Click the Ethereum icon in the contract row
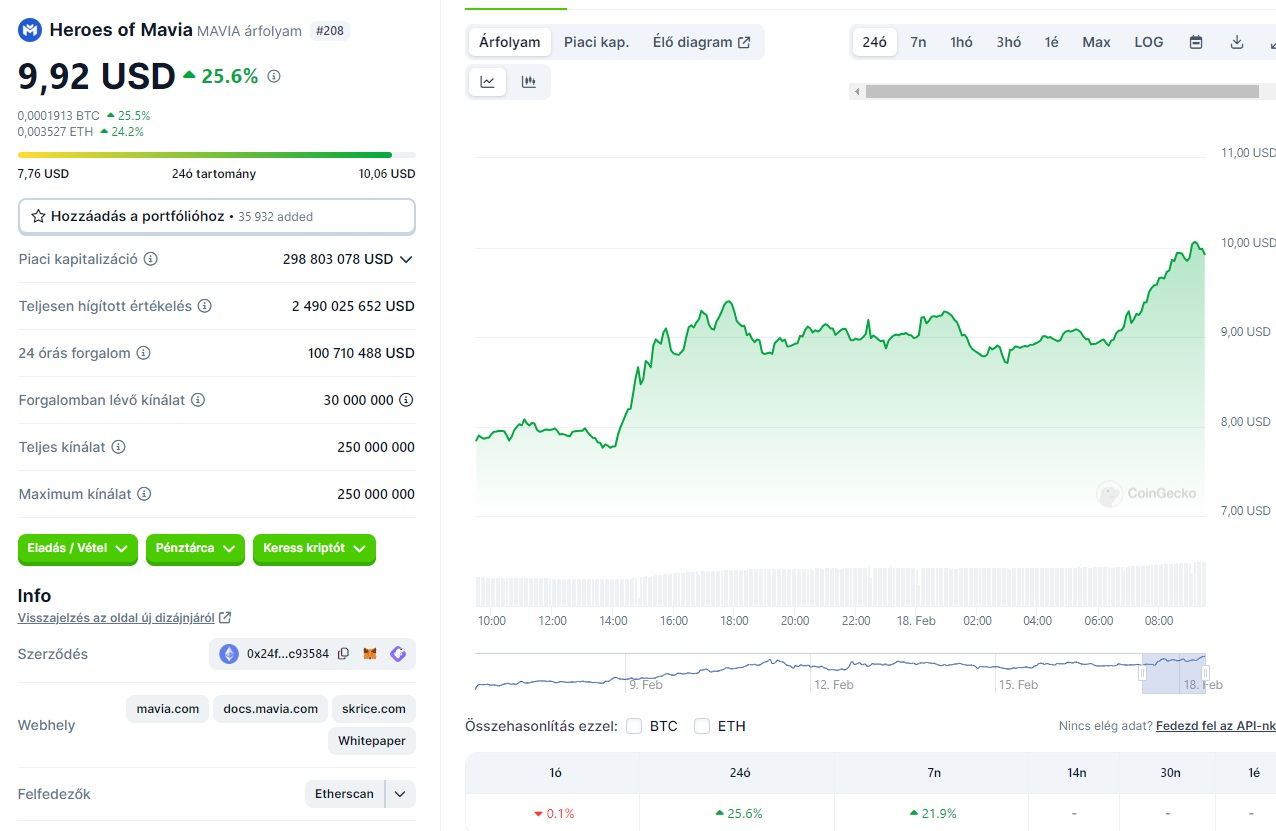1276x831 pixels. point(229,654)
